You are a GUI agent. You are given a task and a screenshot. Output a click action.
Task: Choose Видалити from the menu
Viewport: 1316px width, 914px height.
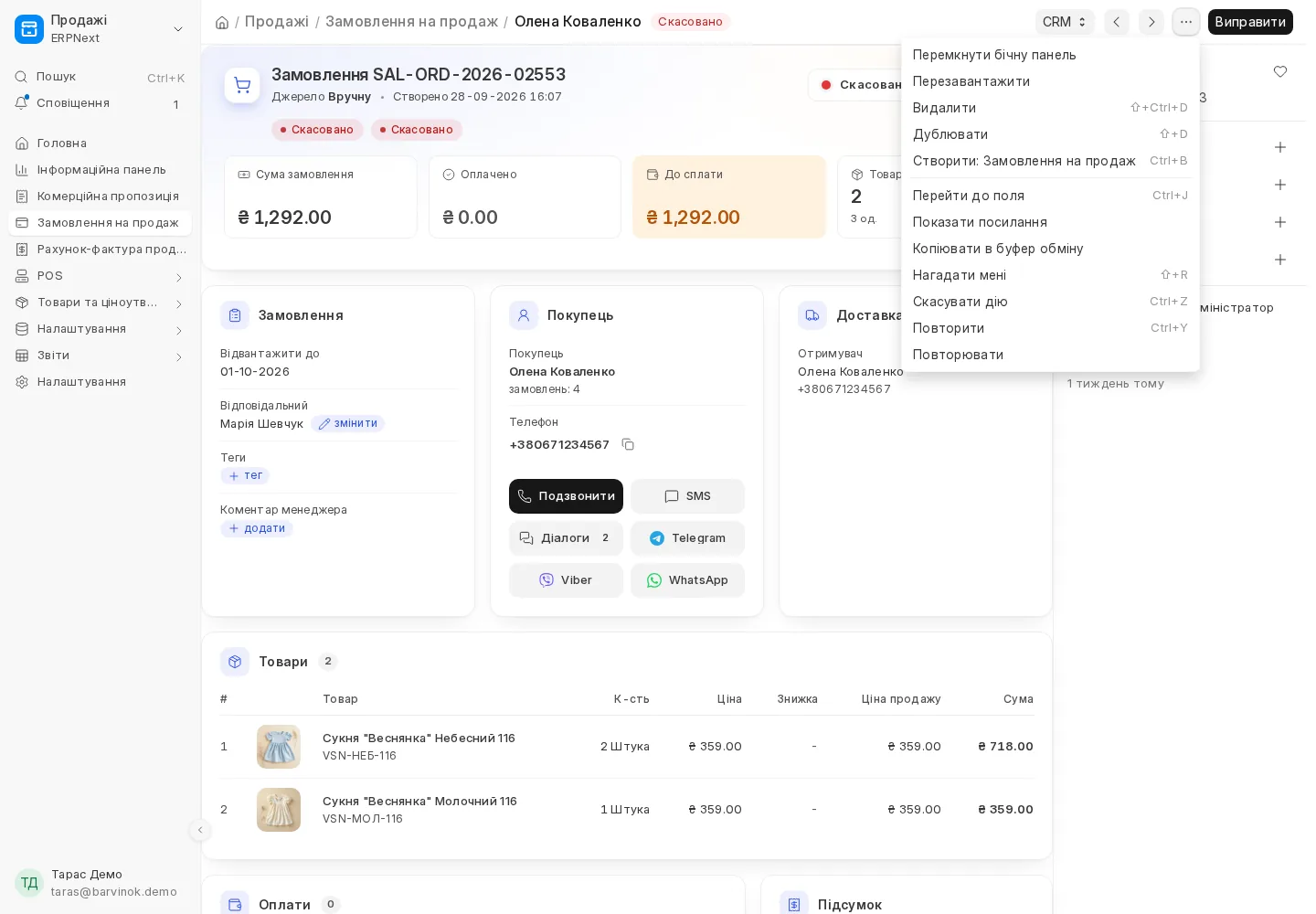point(1050,108)
